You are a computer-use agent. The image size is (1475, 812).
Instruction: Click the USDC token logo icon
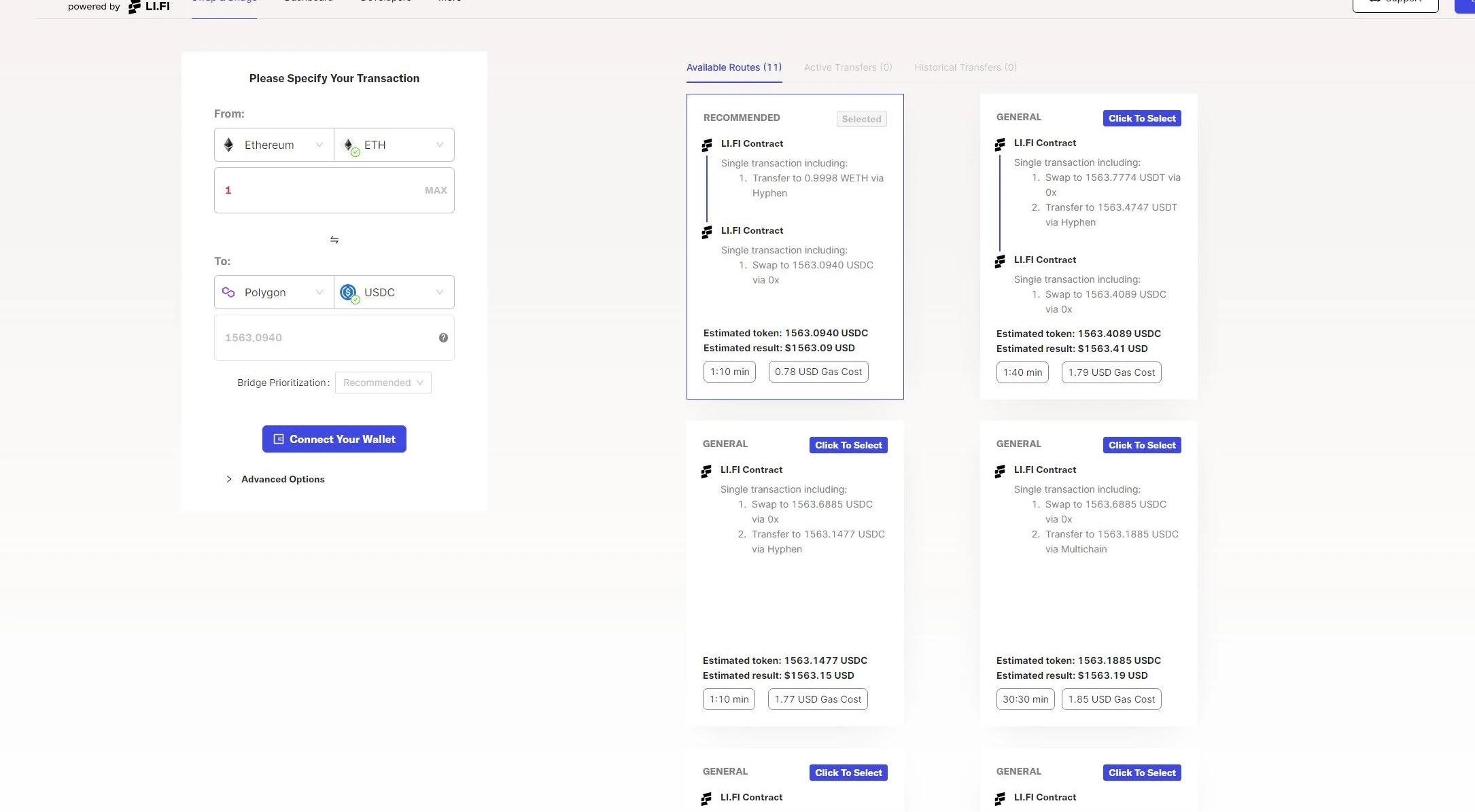tap(349, 293)
